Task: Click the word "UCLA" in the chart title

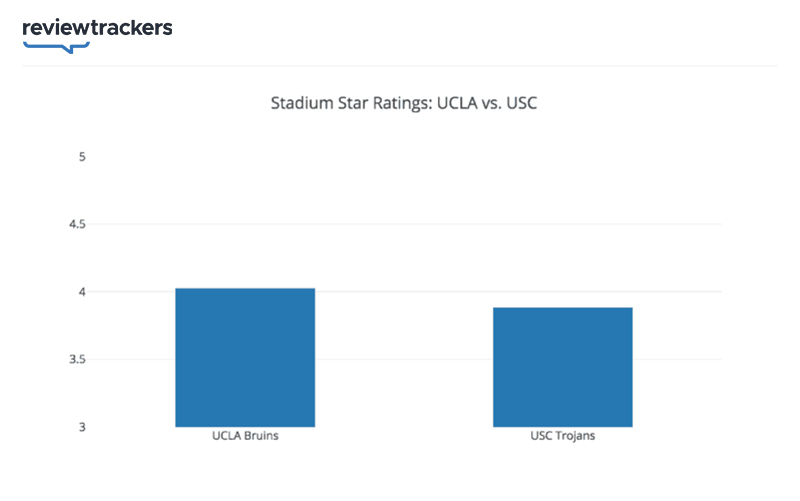Action: [x=455, y=103]
